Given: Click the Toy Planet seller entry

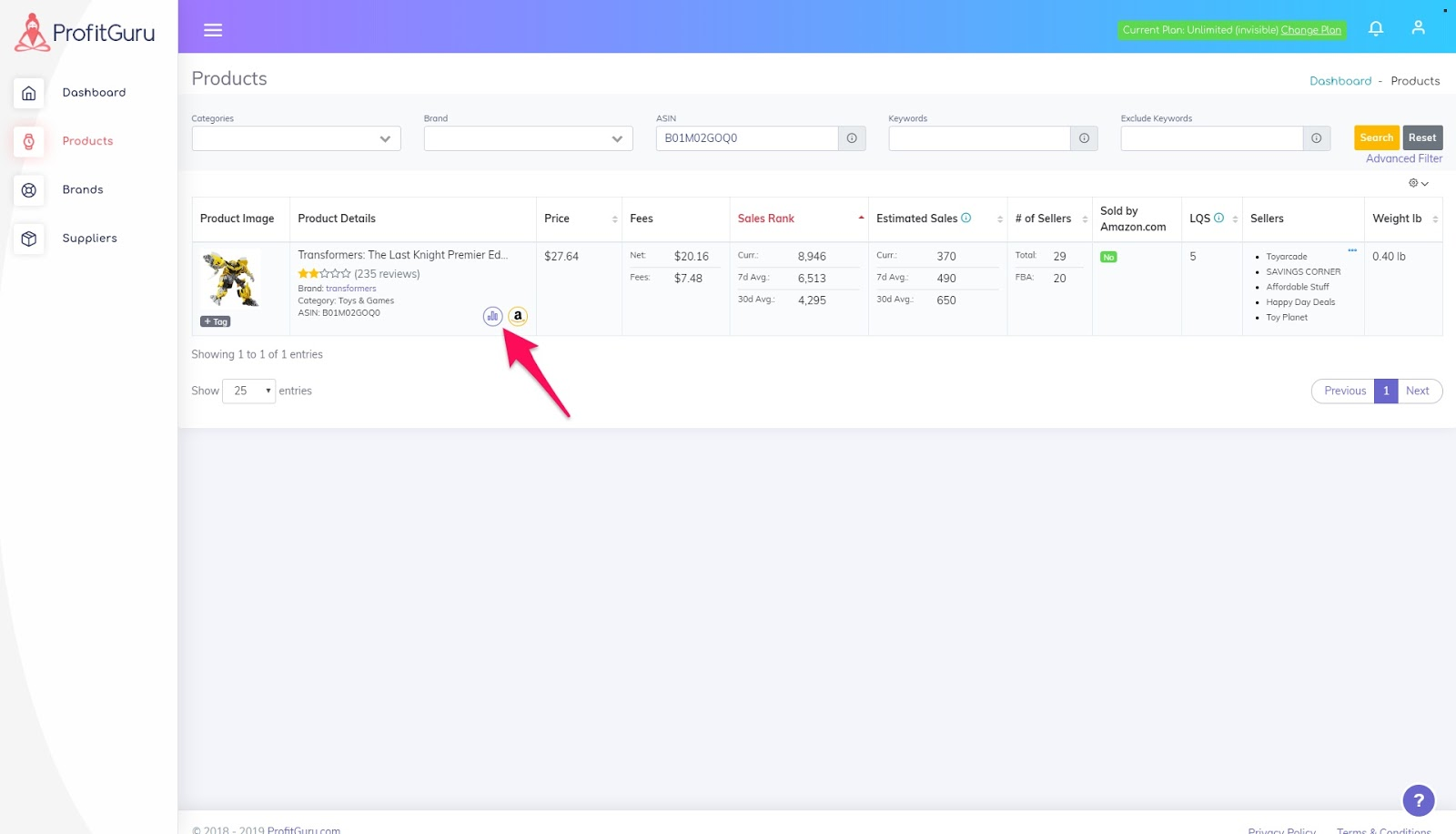Looking at the screenshot, I should (1286, 318).
